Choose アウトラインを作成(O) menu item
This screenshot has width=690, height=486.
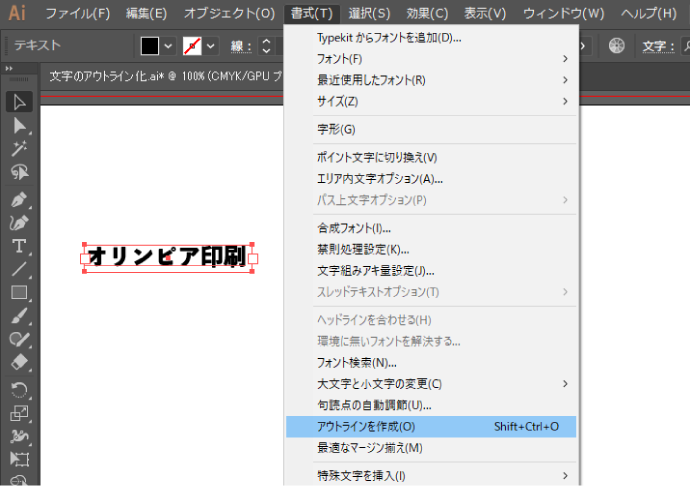pyautogui.click(x=431, y=427)
